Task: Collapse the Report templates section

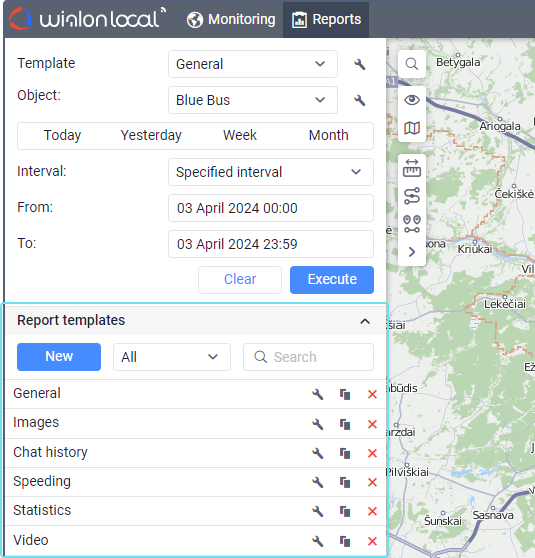Action: [x=365, y=321]
